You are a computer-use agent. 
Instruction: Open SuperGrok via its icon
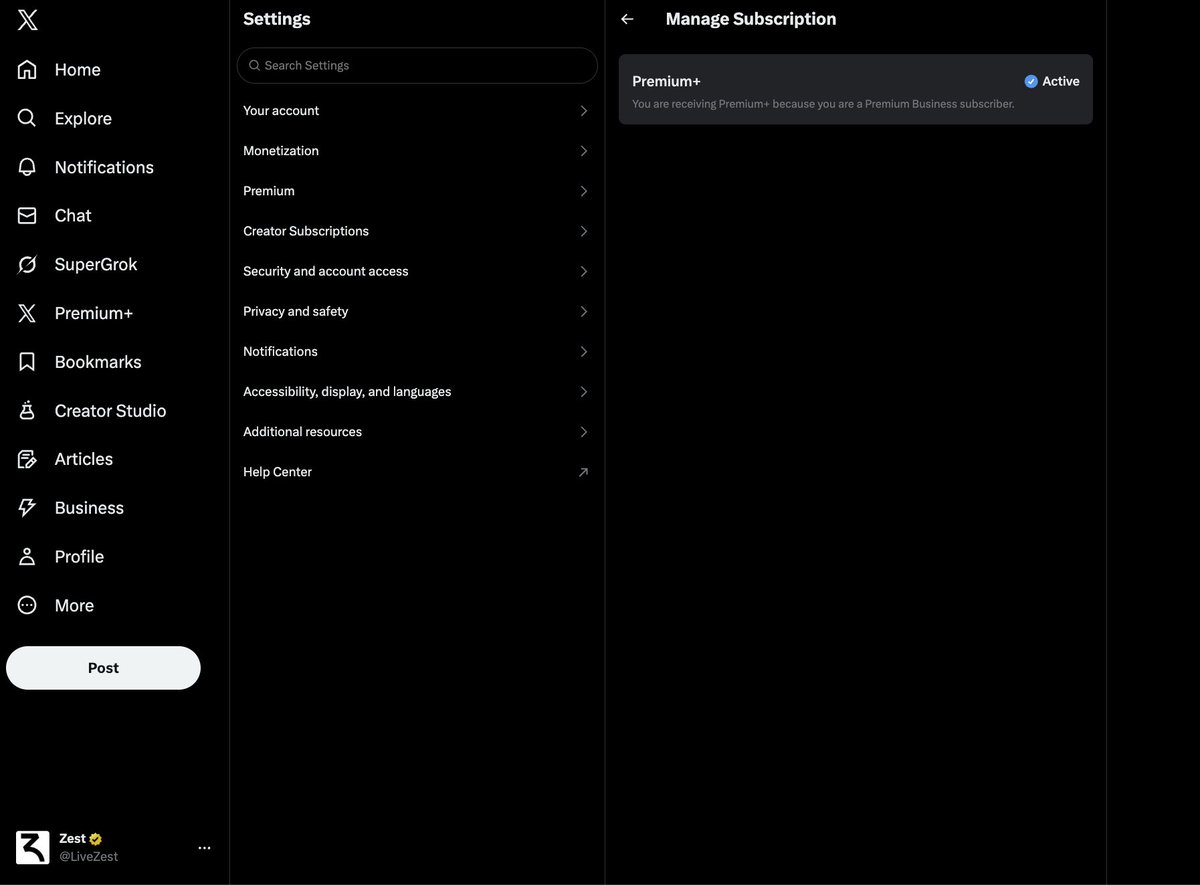pos(27,264)
